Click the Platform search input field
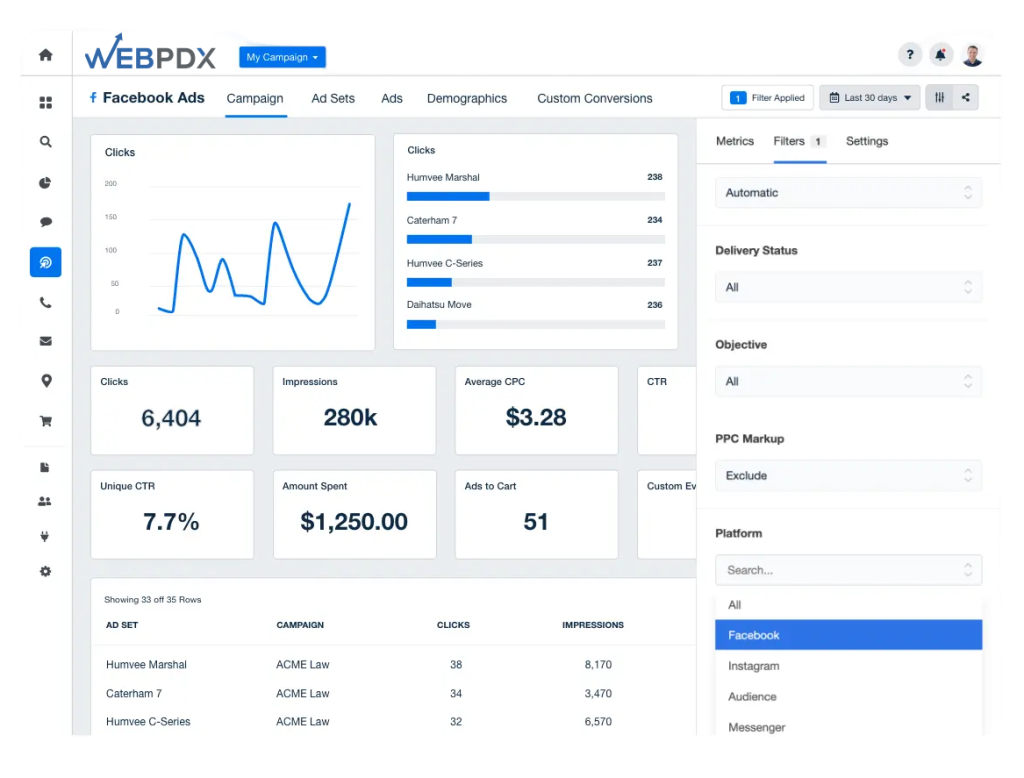 (x=848, y=570)
